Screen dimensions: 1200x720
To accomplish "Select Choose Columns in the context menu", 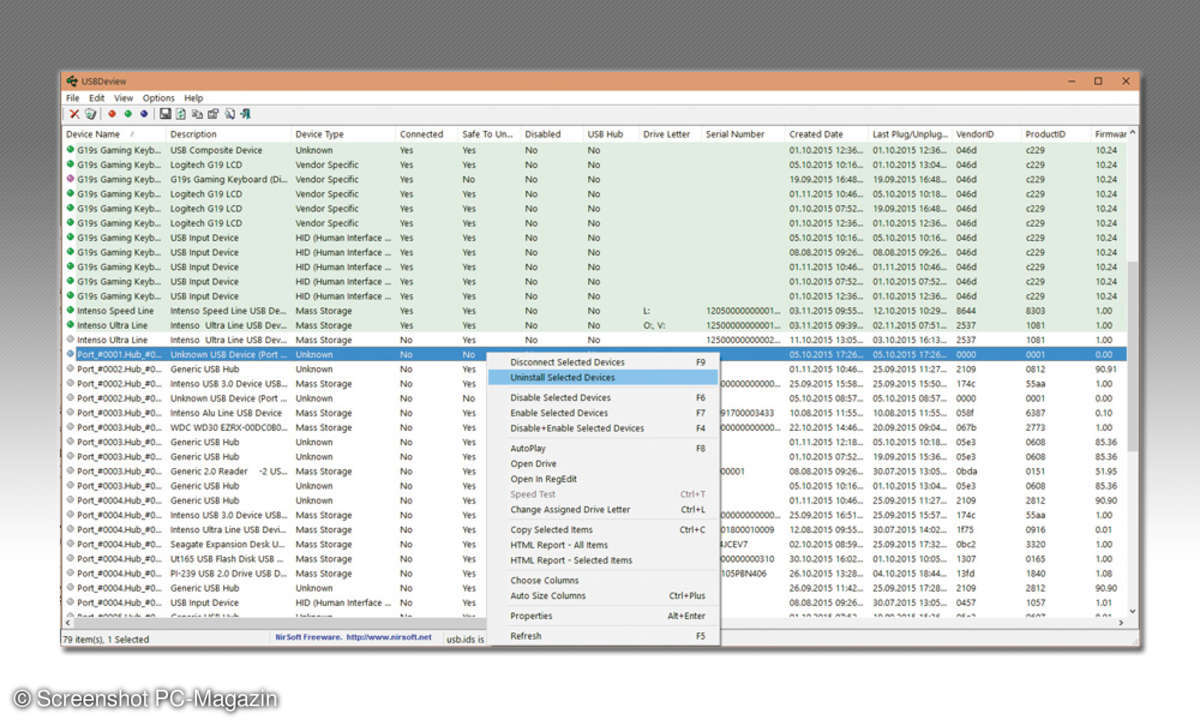I will tap(544, 580).
